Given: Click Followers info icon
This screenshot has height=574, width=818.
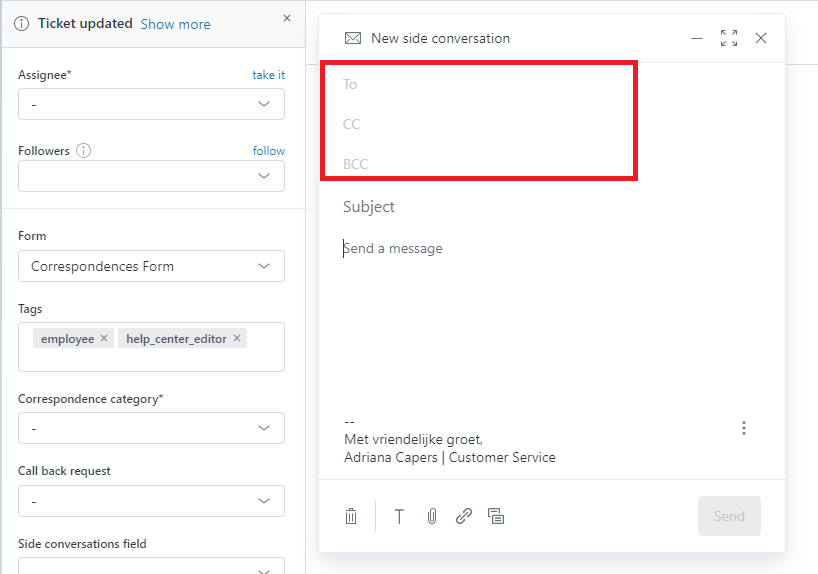Looking at the screenshot, I should pyautogui.click(x=84, y=151).
